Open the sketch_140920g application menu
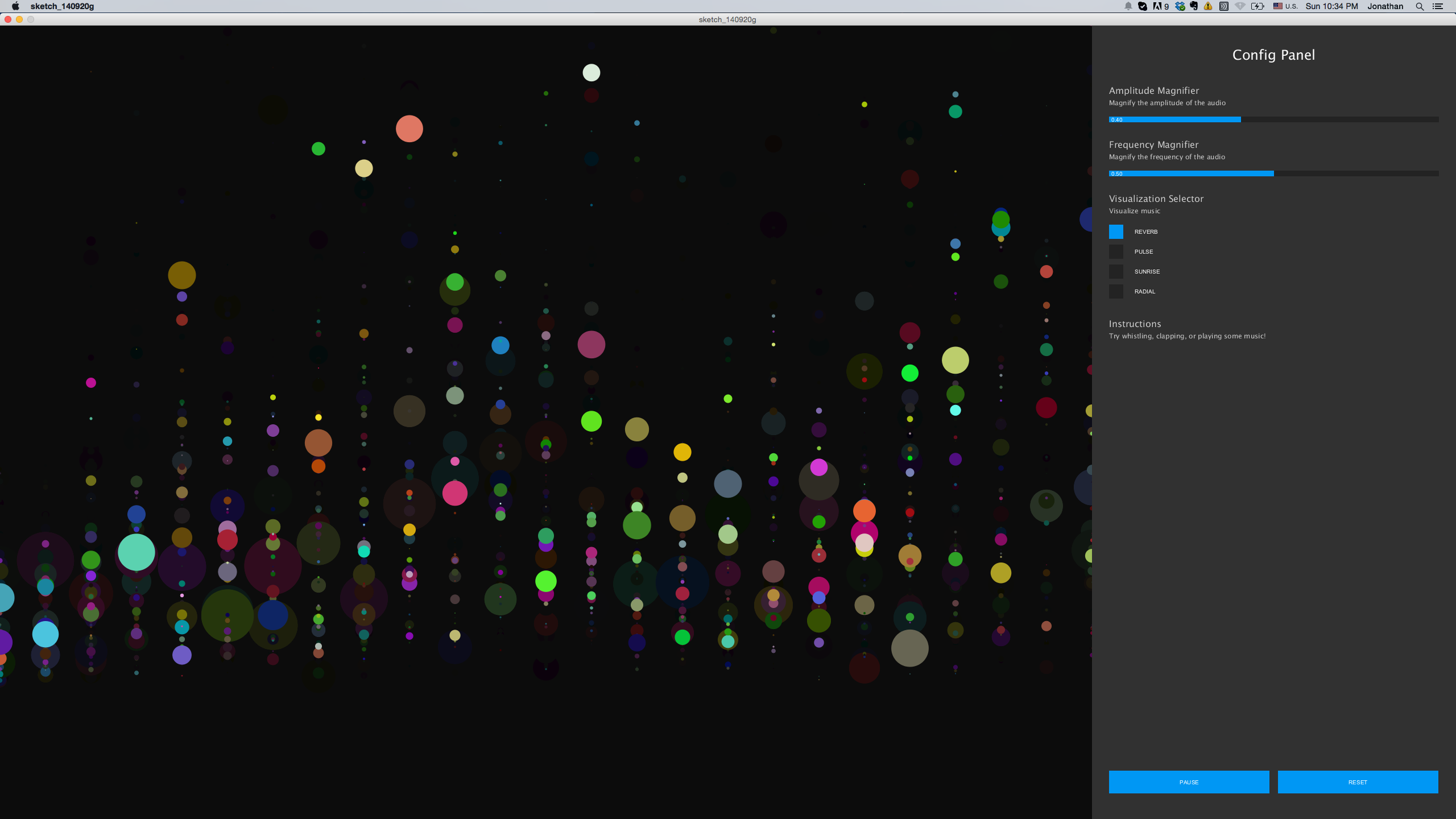Viewport: 1456px width, 819px height. (x=62, y=6)
